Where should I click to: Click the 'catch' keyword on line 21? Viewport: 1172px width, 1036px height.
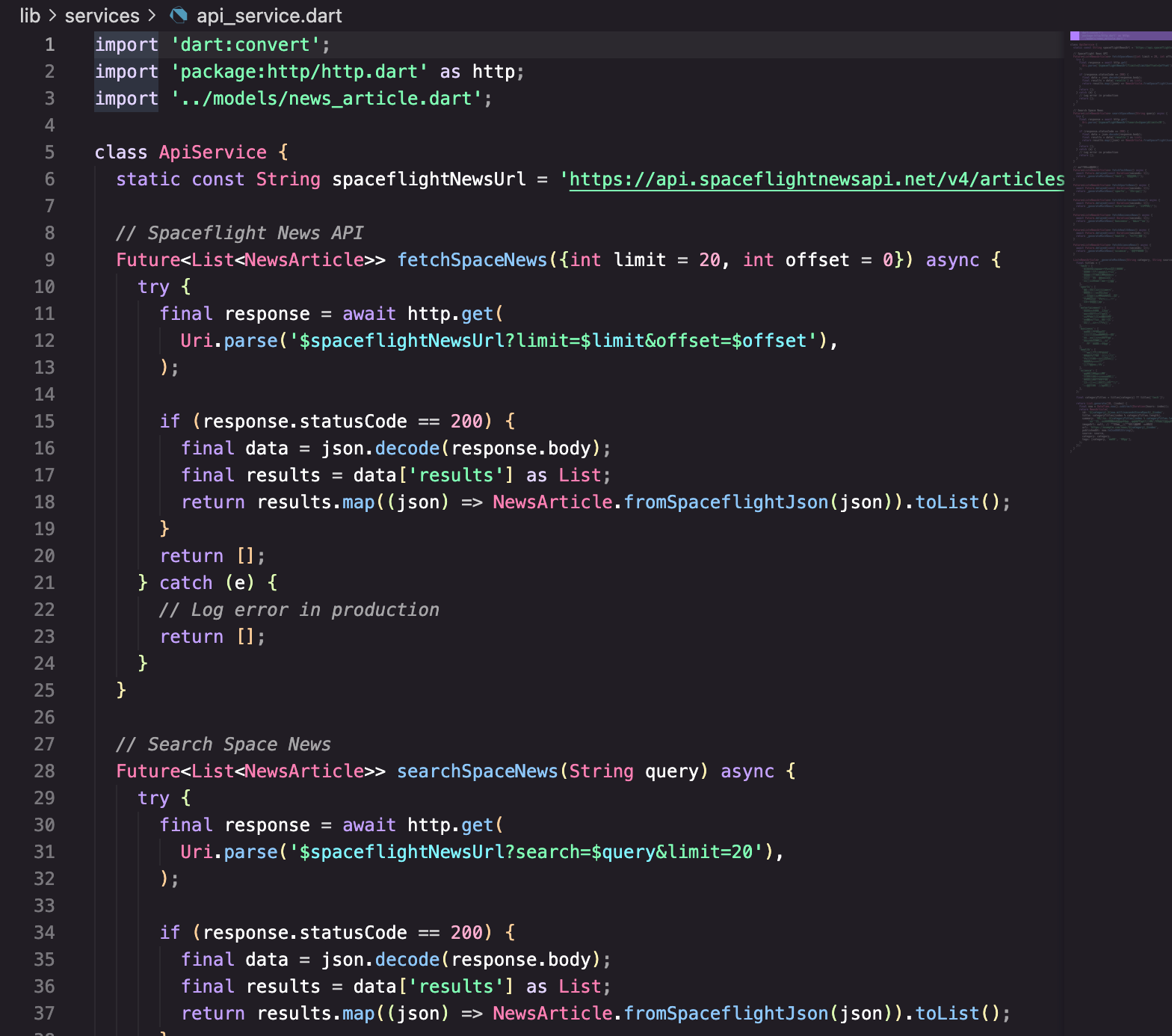tap(186, 583)
